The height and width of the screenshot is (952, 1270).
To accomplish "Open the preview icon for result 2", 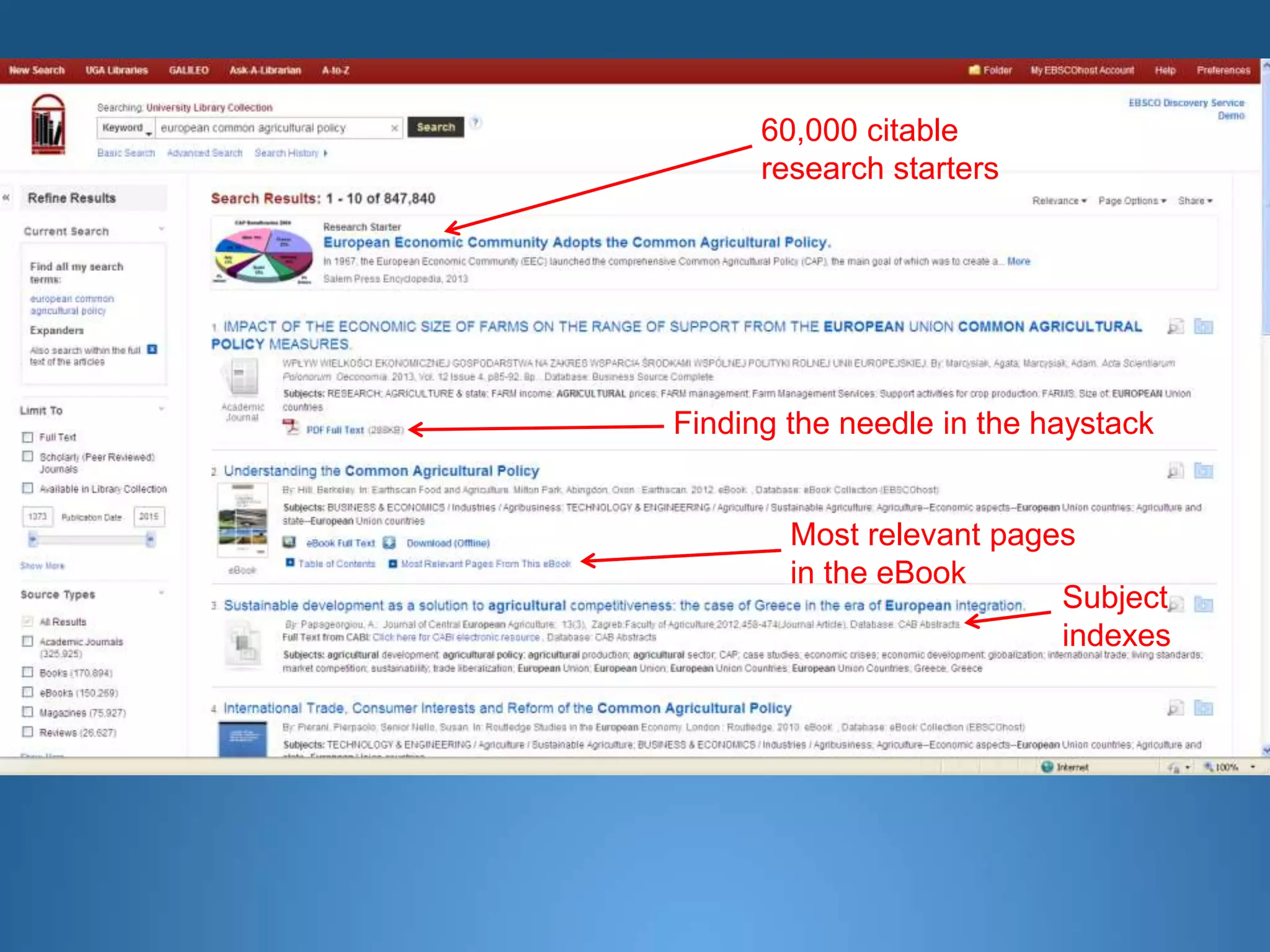I will coord(1175,471).
